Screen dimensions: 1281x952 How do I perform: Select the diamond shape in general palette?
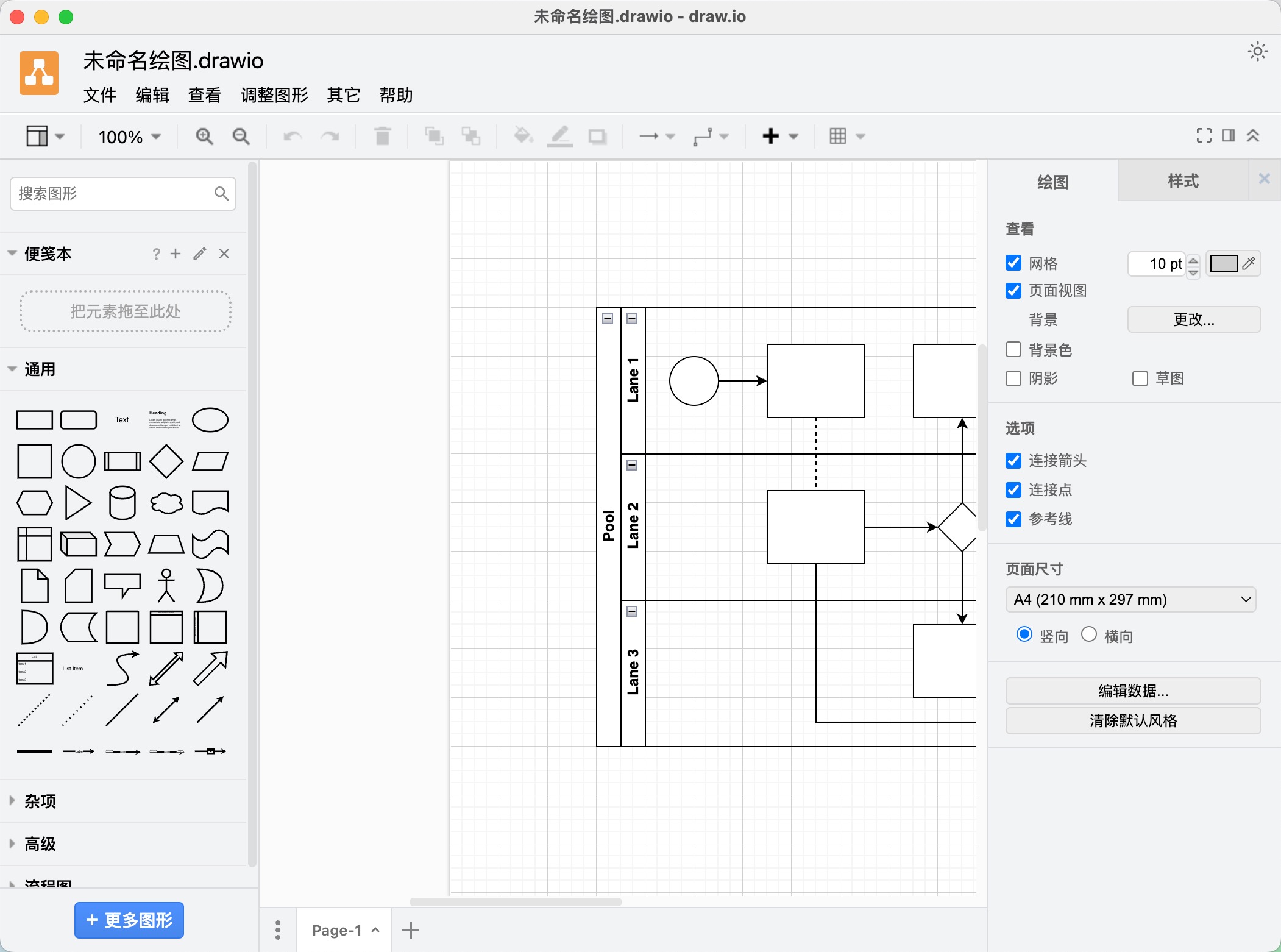point(166,461)
